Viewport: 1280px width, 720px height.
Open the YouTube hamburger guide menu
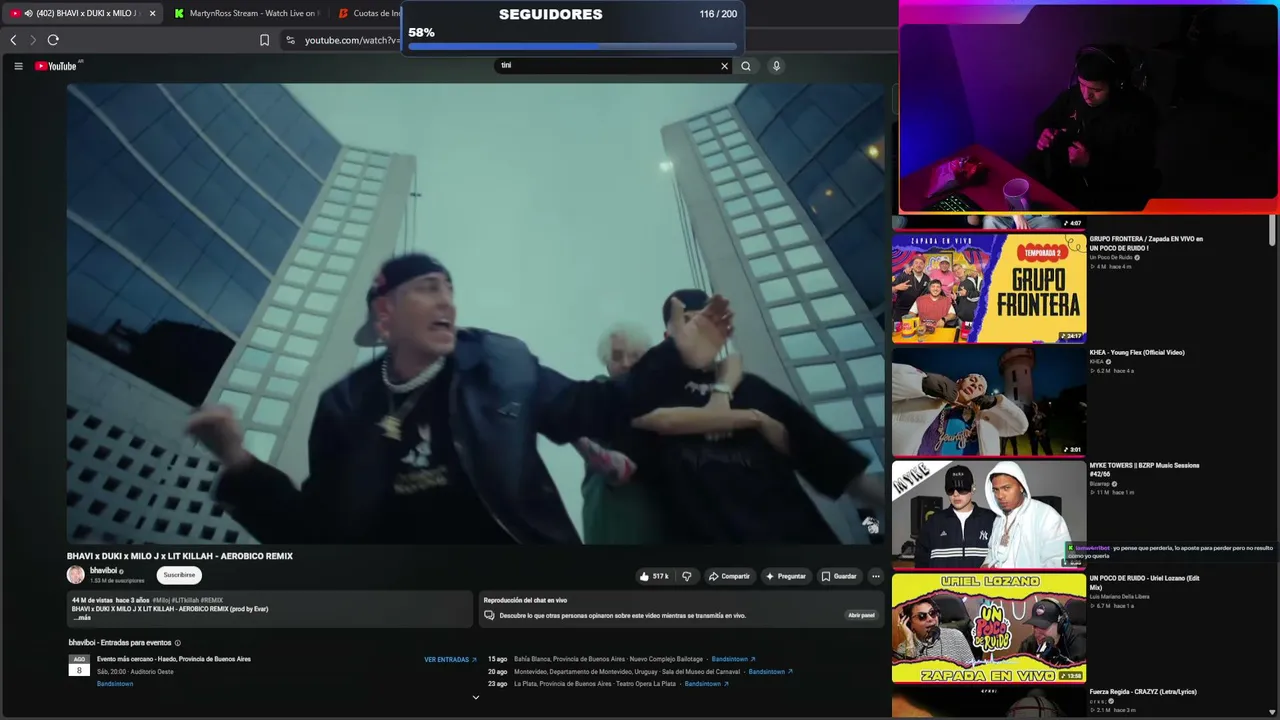pos(18,66)
